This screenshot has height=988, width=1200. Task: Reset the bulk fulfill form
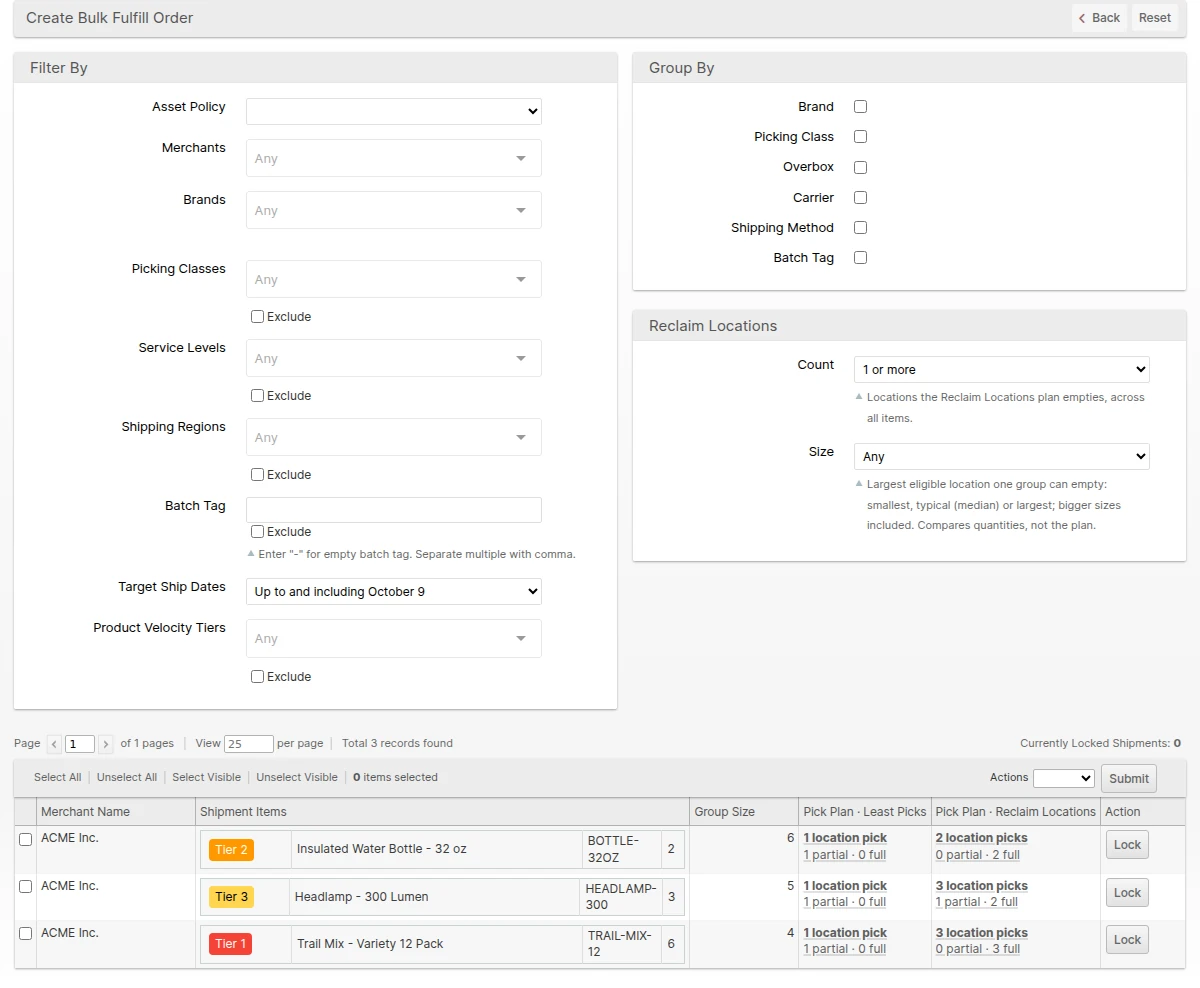coord(1155,18)
